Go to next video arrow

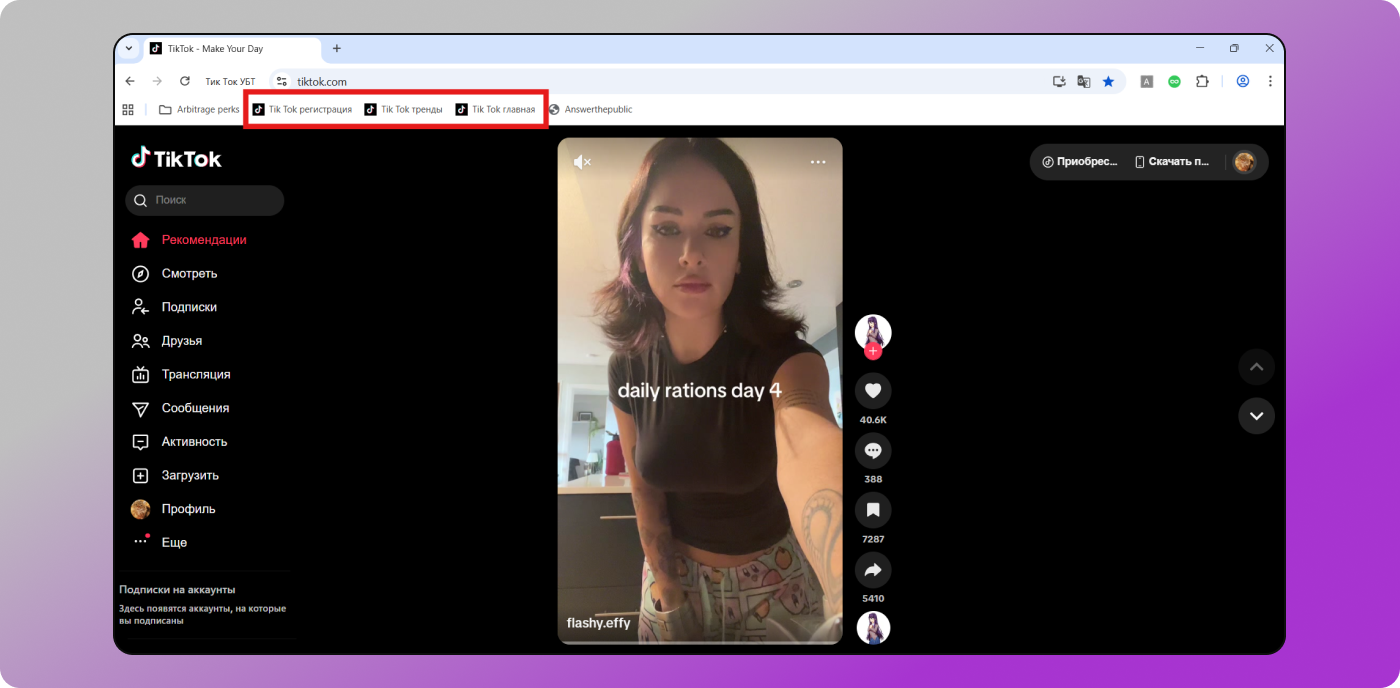click(x=1256, y=416)
